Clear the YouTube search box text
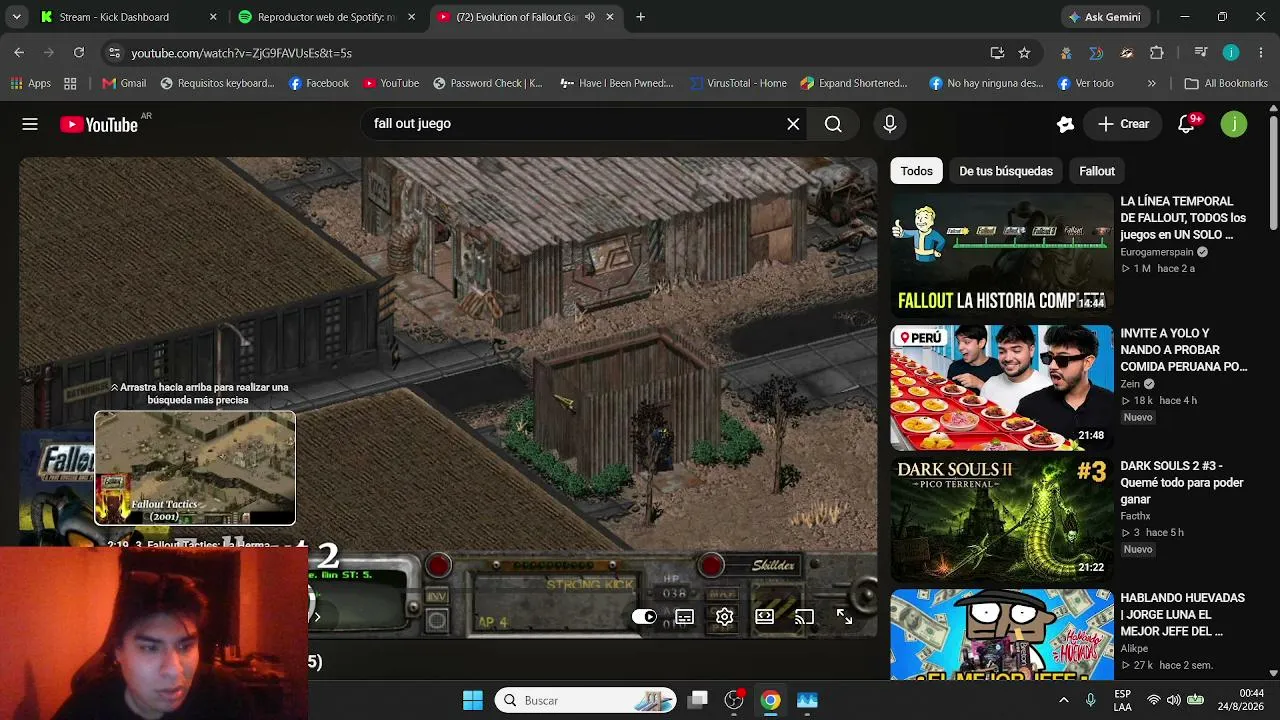 click(793, 124)
